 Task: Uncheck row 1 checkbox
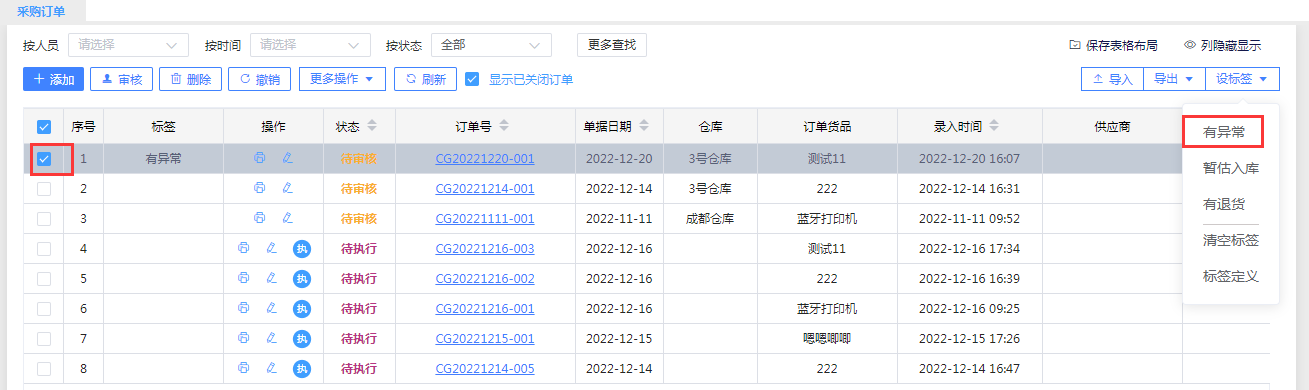44,158
